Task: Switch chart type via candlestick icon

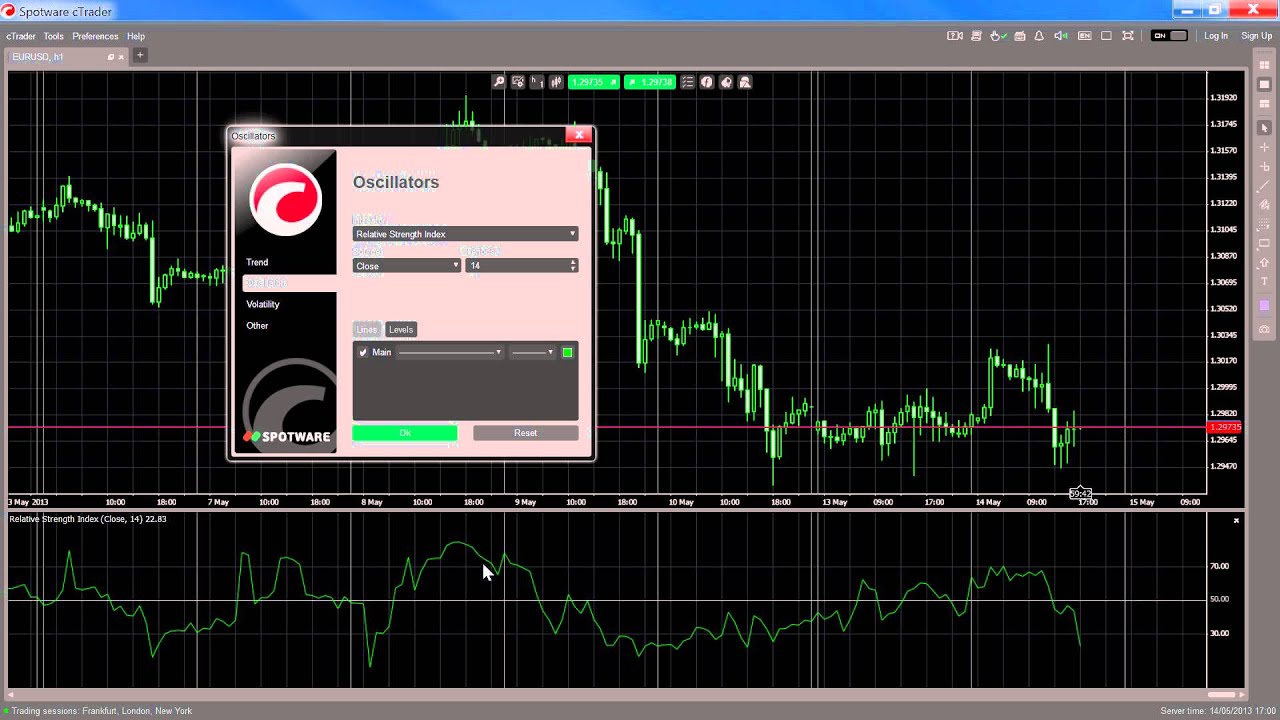Action: [556, 82]
